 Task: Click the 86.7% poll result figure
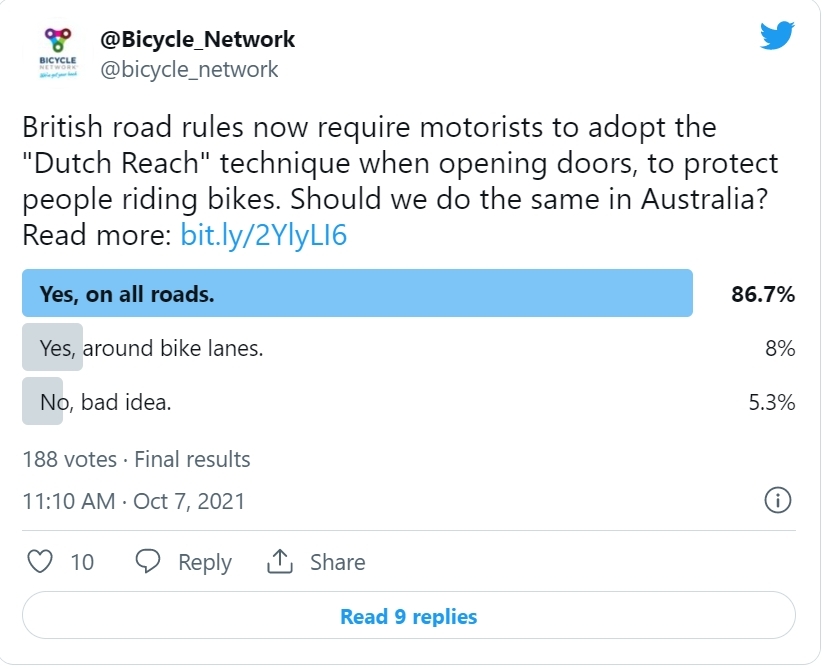[763, 294]
